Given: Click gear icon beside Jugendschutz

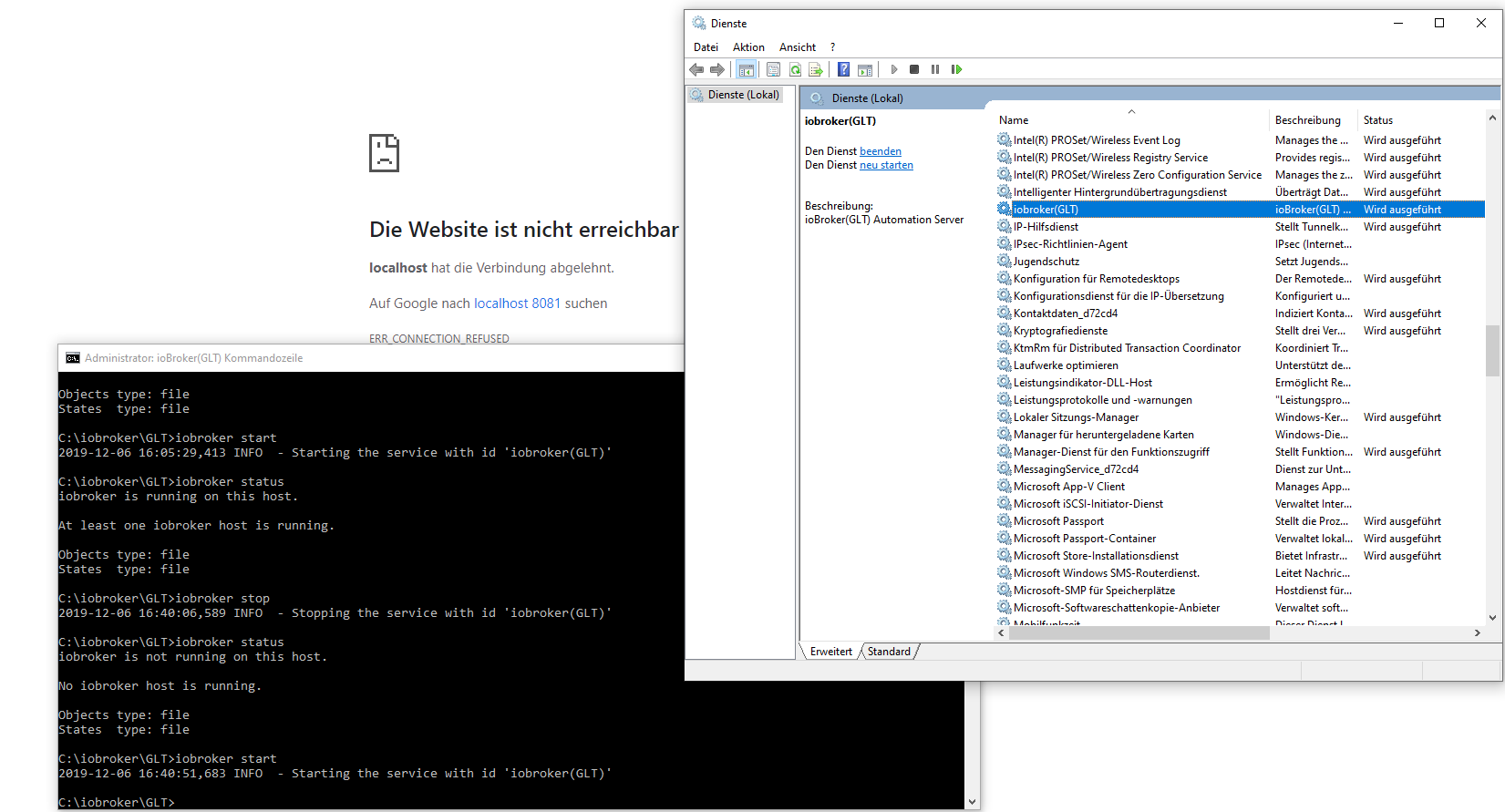Looking at the screenshot, I should pyautogui.click(x=1005, y=261).
